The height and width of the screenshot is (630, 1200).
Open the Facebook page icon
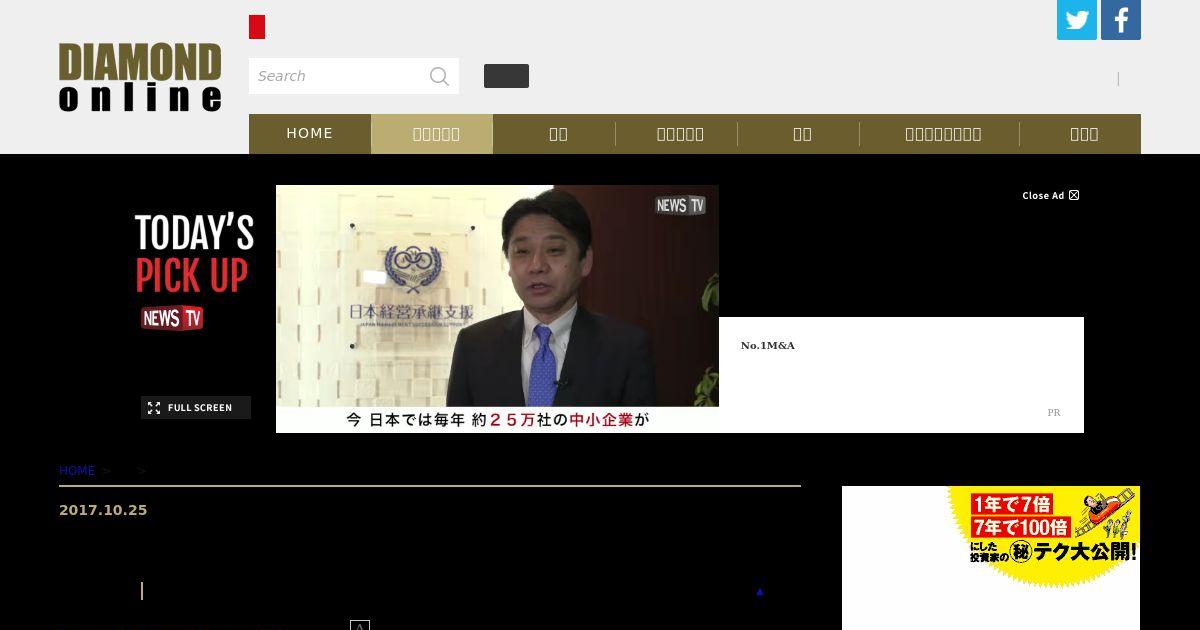1121,20
